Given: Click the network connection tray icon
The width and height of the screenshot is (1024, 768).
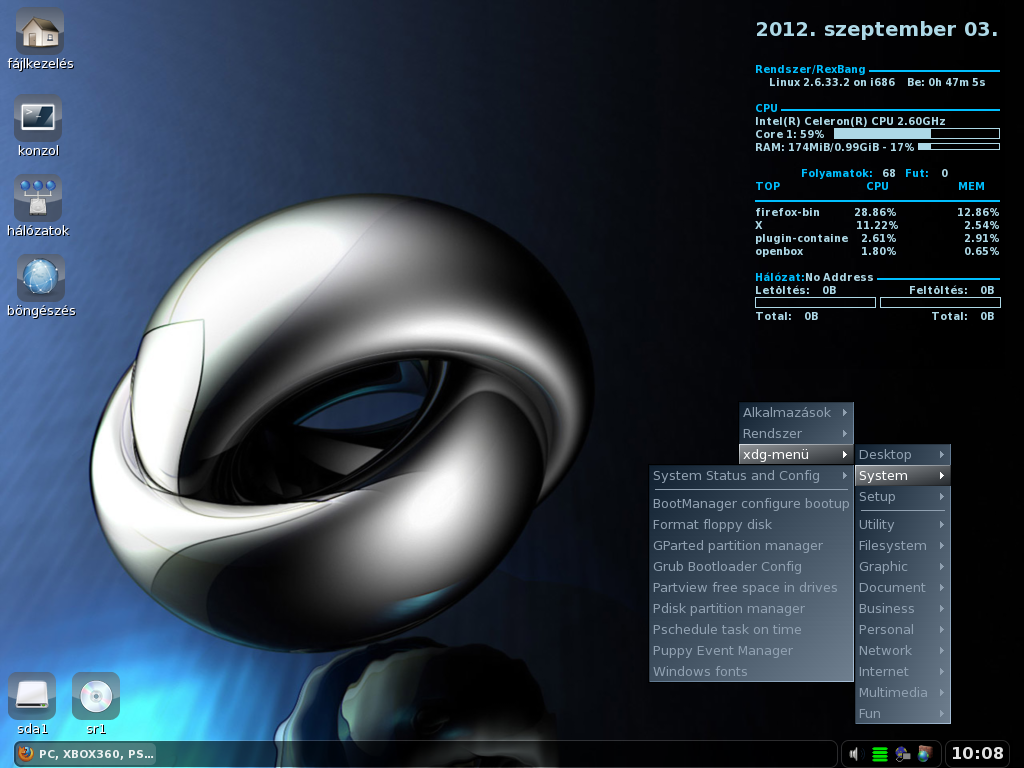Looking at the screenshot, I should [x=903, y=754].
